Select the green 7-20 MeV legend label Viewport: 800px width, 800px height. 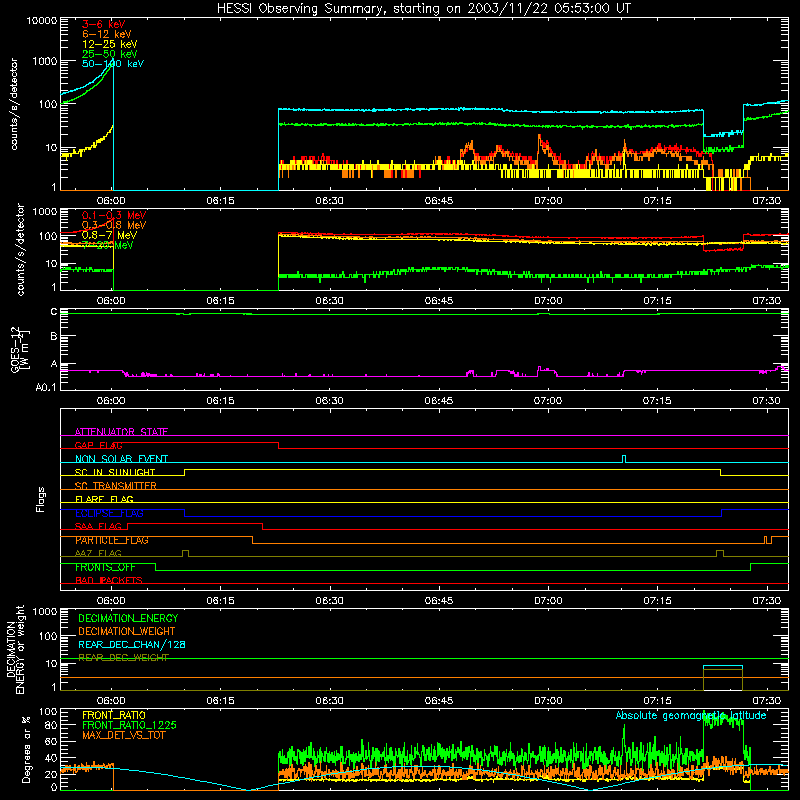[108, 245]
